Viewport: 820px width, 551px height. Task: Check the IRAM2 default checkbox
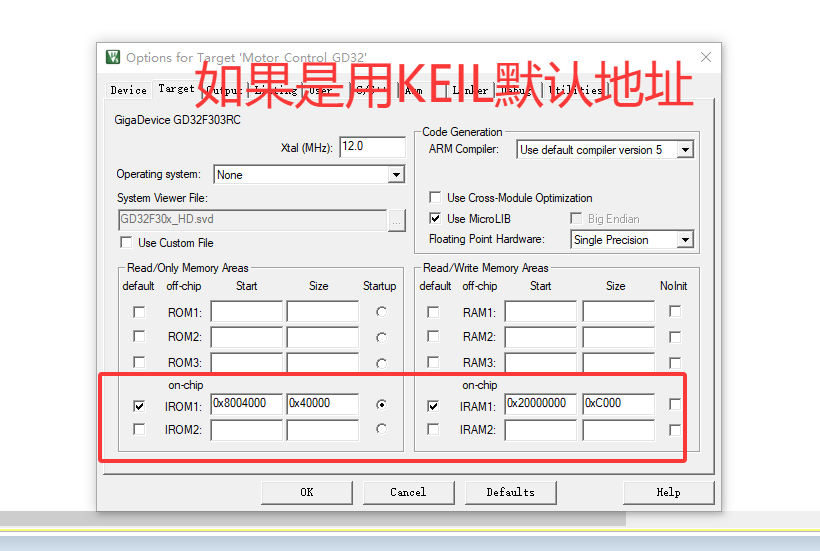pyautogui.click(x=433, y=429)
